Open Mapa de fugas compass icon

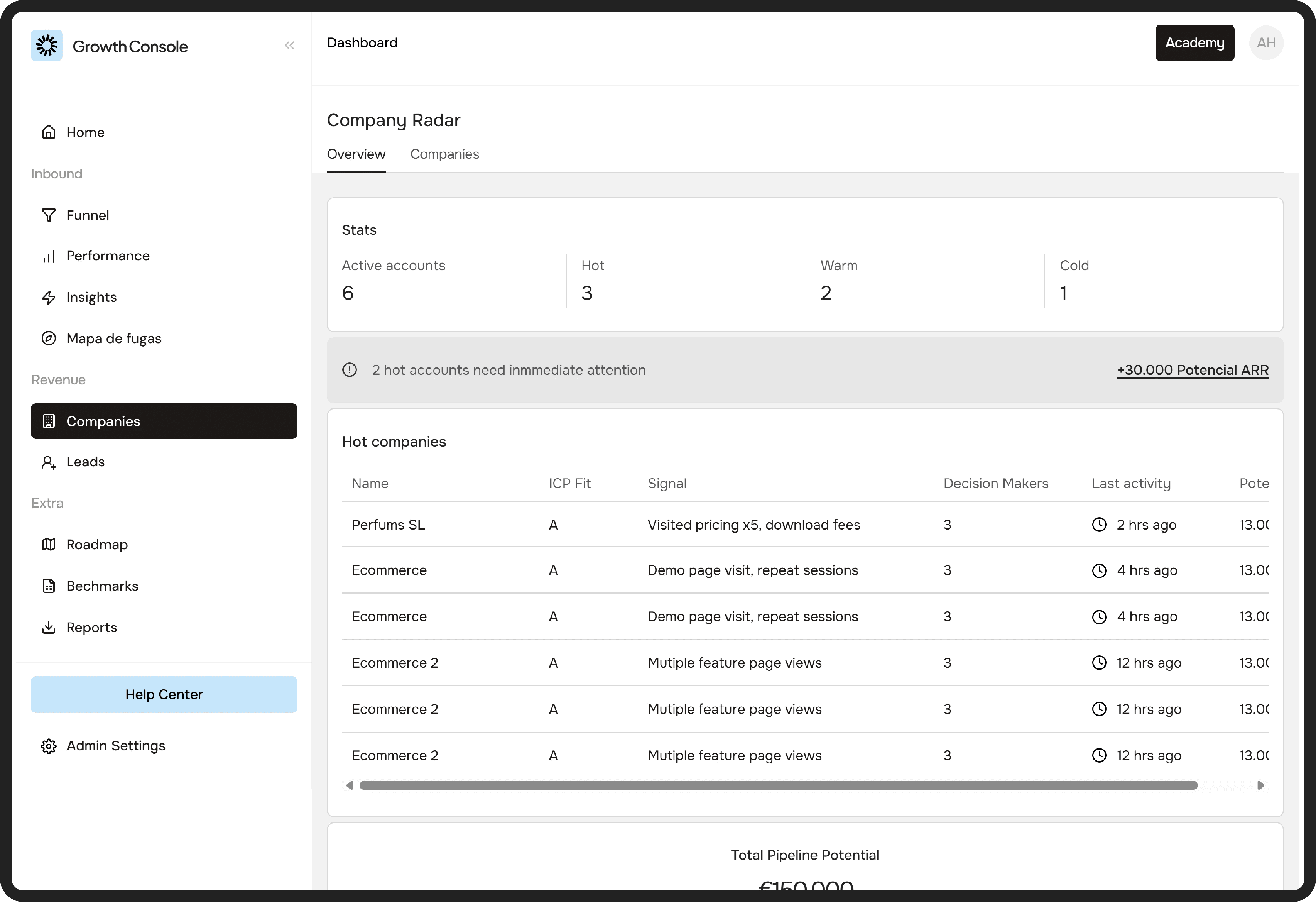tap(49, 338)
